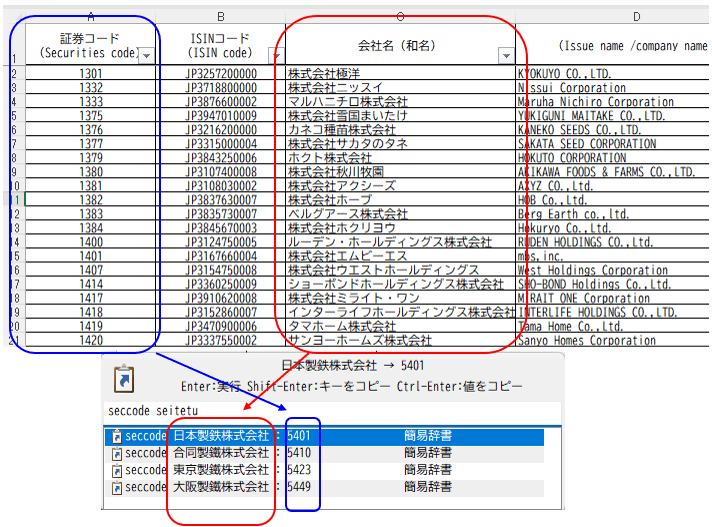Viewport: 712px width, 527px height.
Task: Click ISIN cell JP3835730007
Action: [221, 214]
